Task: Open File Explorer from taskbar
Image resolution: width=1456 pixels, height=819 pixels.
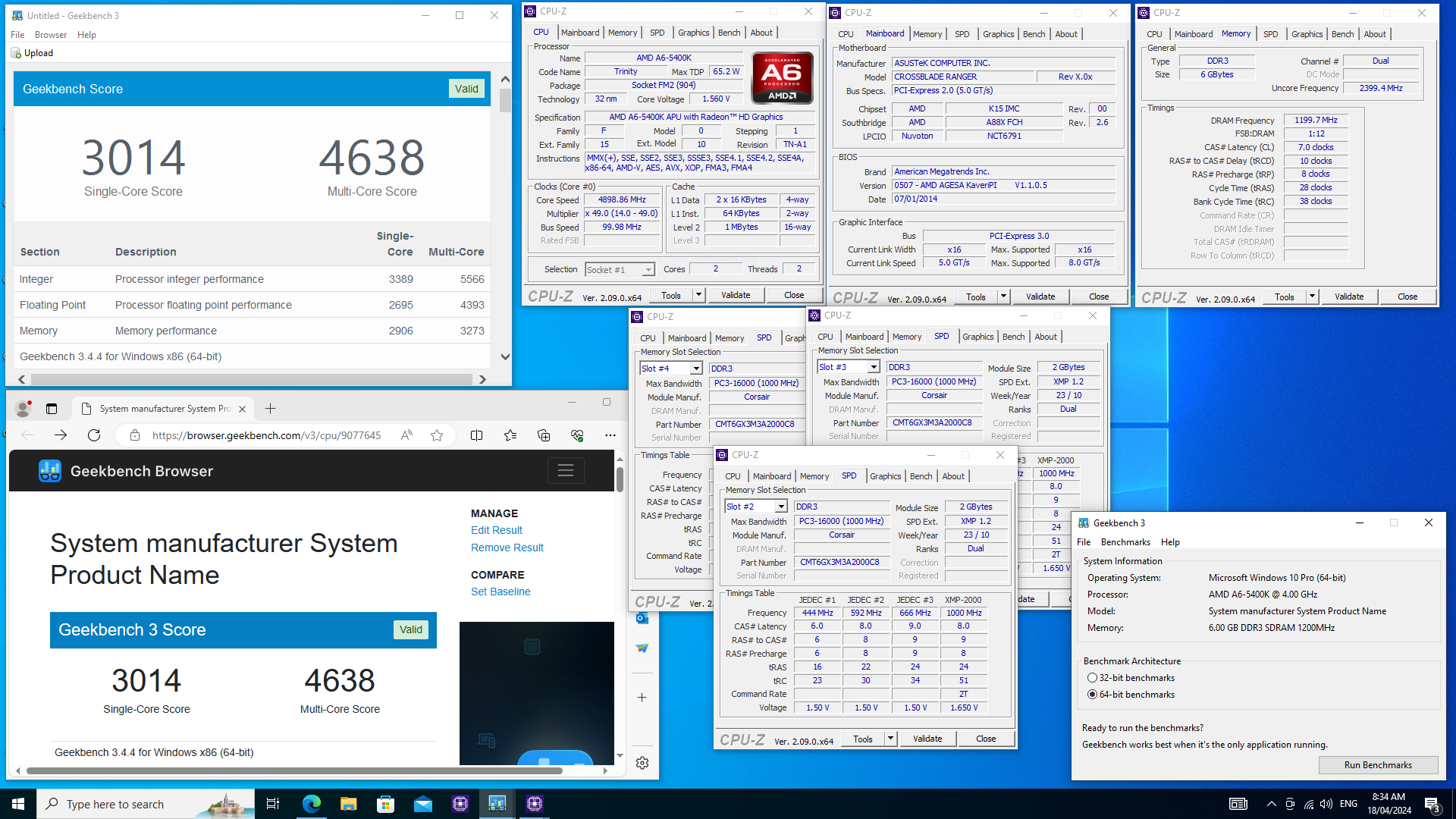Action: click(348, 804)
